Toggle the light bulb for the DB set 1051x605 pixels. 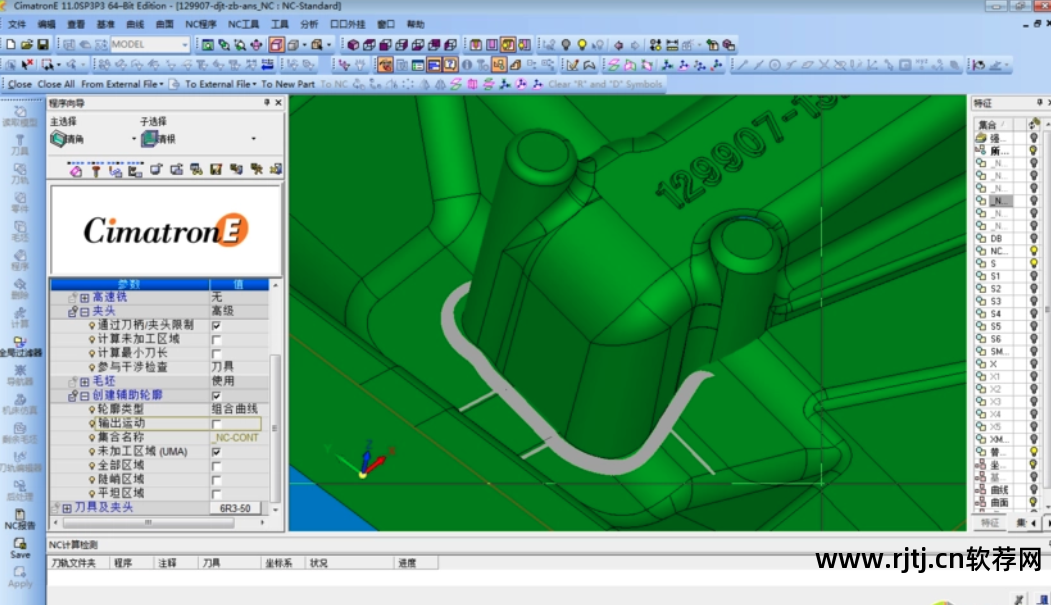coord(1034,238)
